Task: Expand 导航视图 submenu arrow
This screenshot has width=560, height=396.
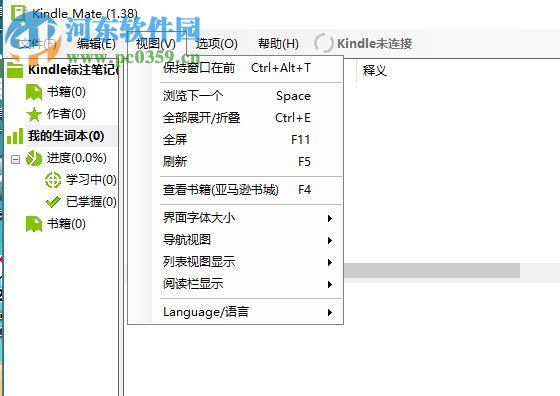Action: pos(330,240)
